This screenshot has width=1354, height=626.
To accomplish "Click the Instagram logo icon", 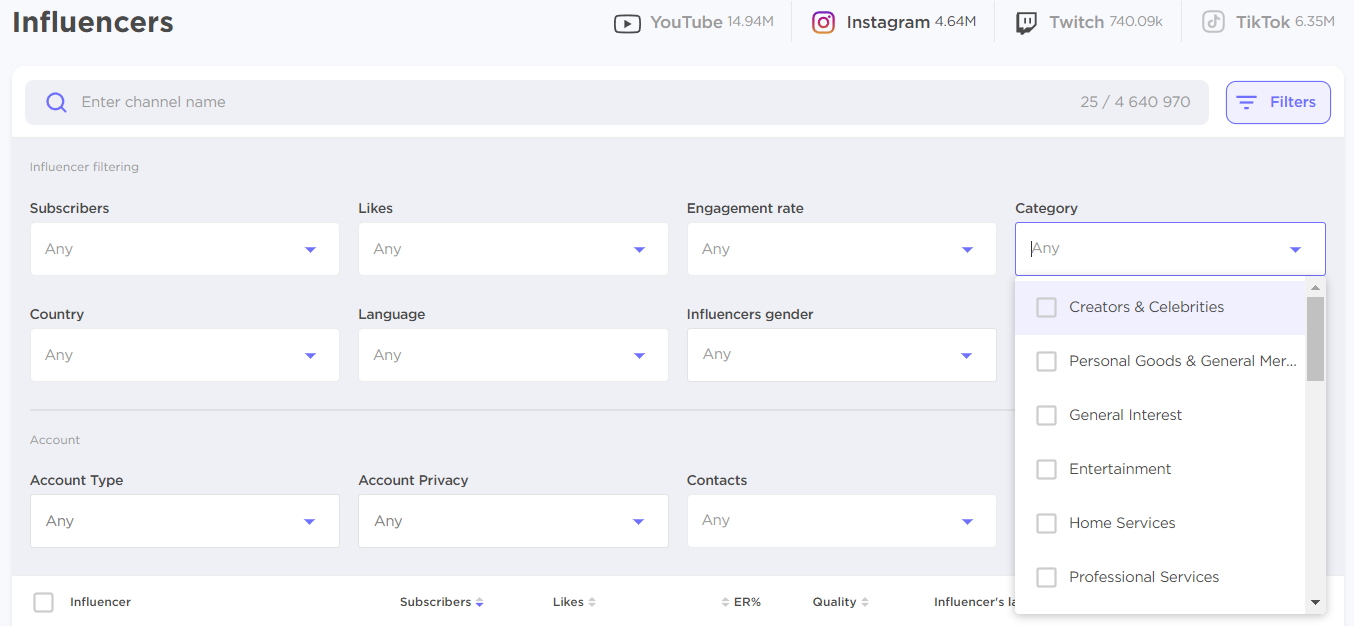I will (x=823, y=22).
